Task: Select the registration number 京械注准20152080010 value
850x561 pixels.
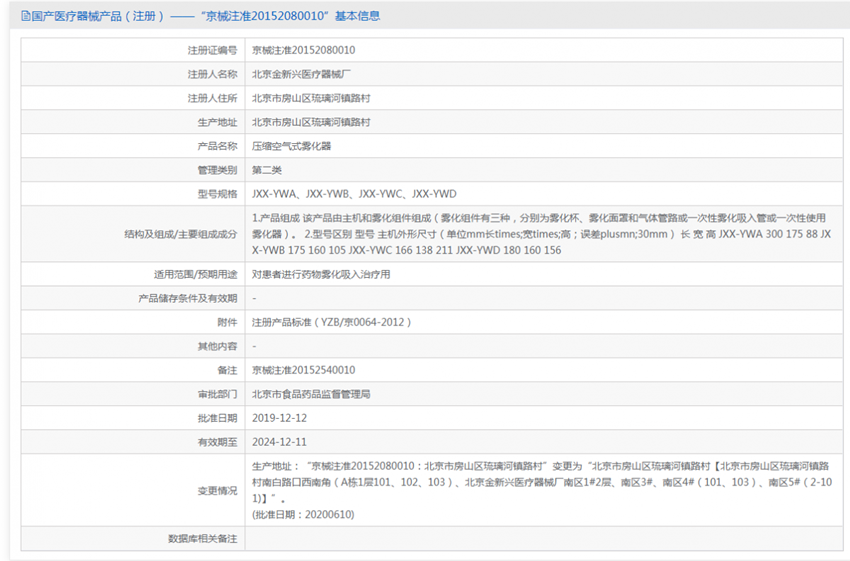Action: [x=303, y=50]
